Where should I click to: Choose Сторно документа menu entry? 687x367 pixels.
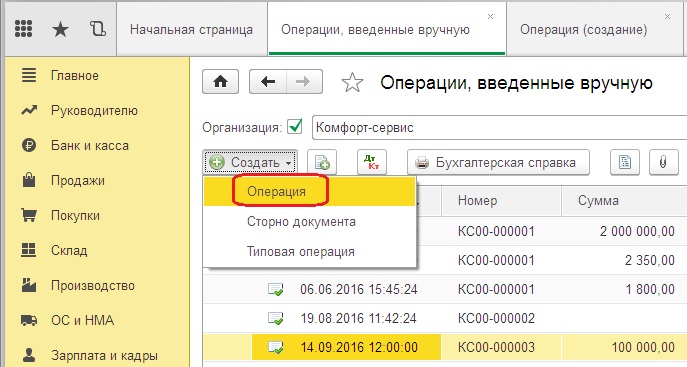pos(301,222)
